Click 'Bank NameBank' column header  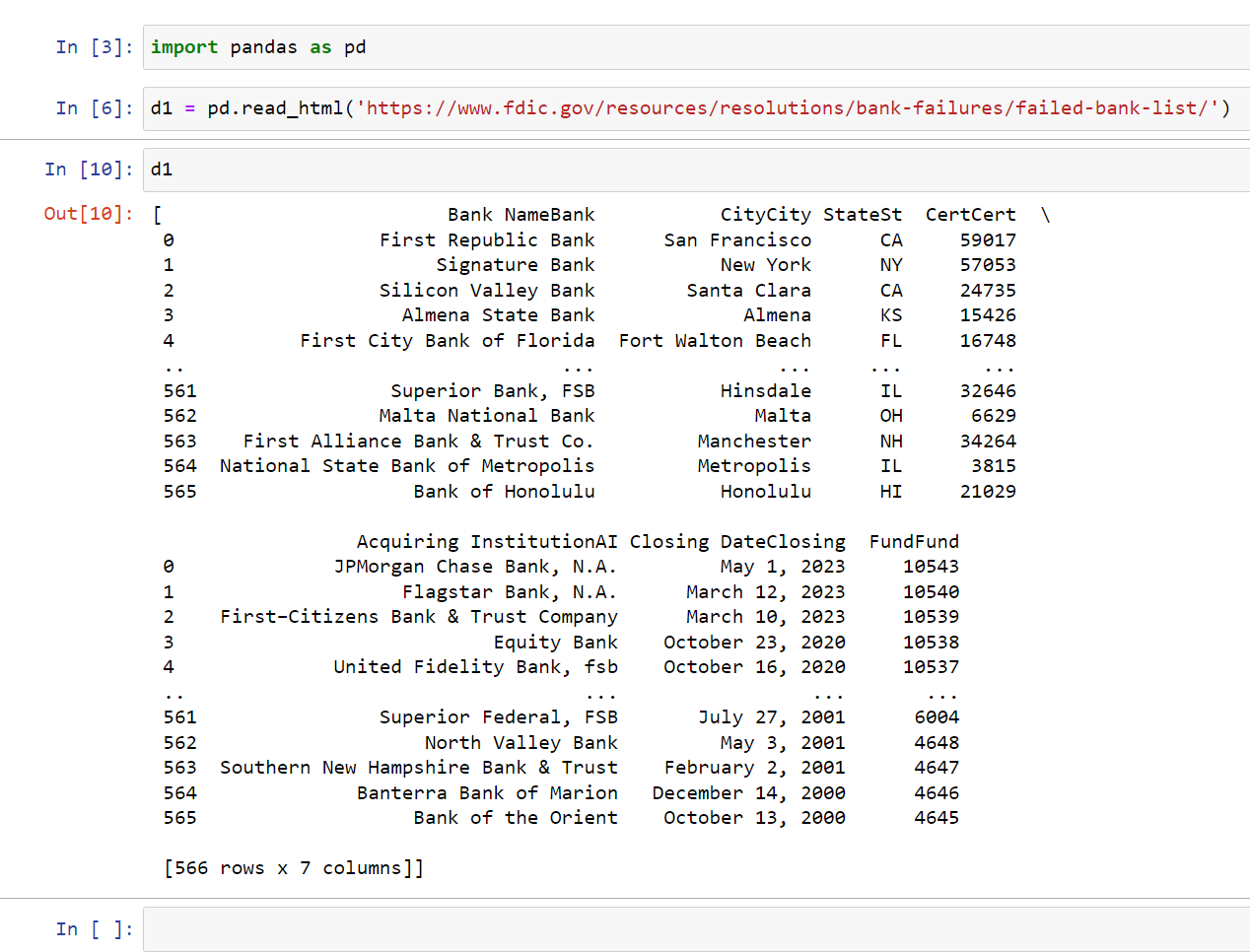[521, 215]
